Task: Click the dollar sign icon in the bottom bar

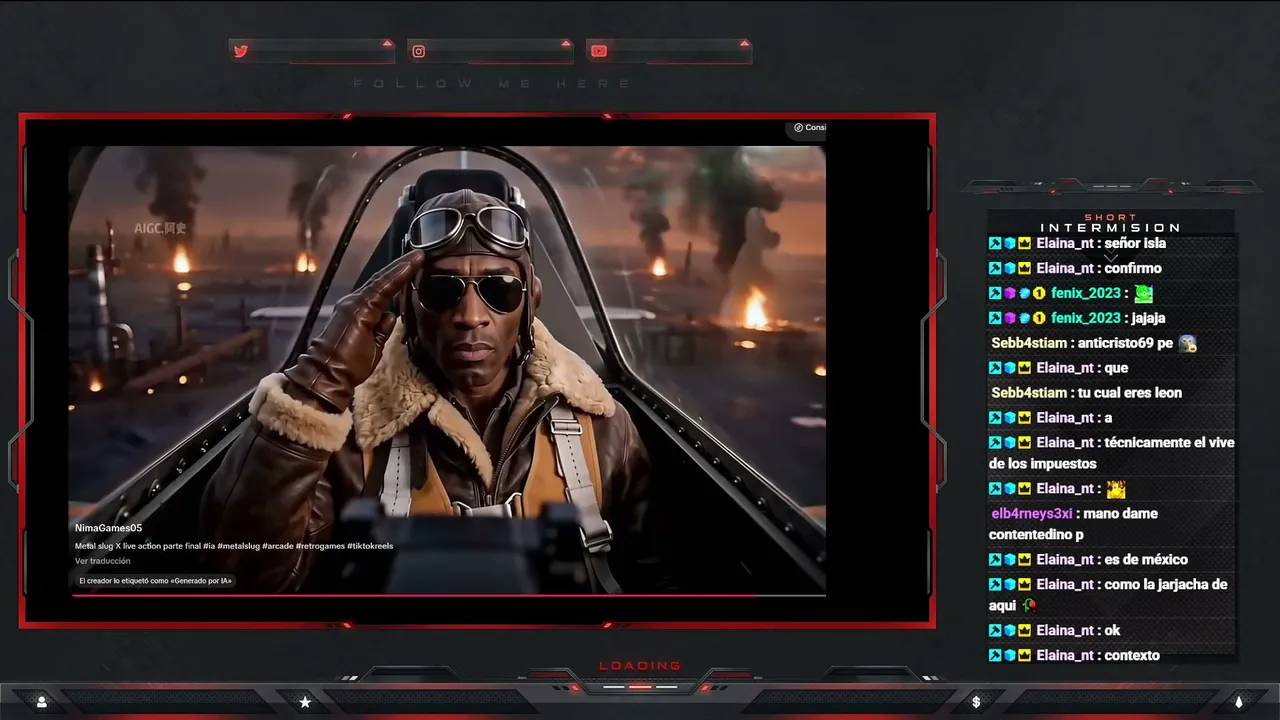Action: pos(976,702)
